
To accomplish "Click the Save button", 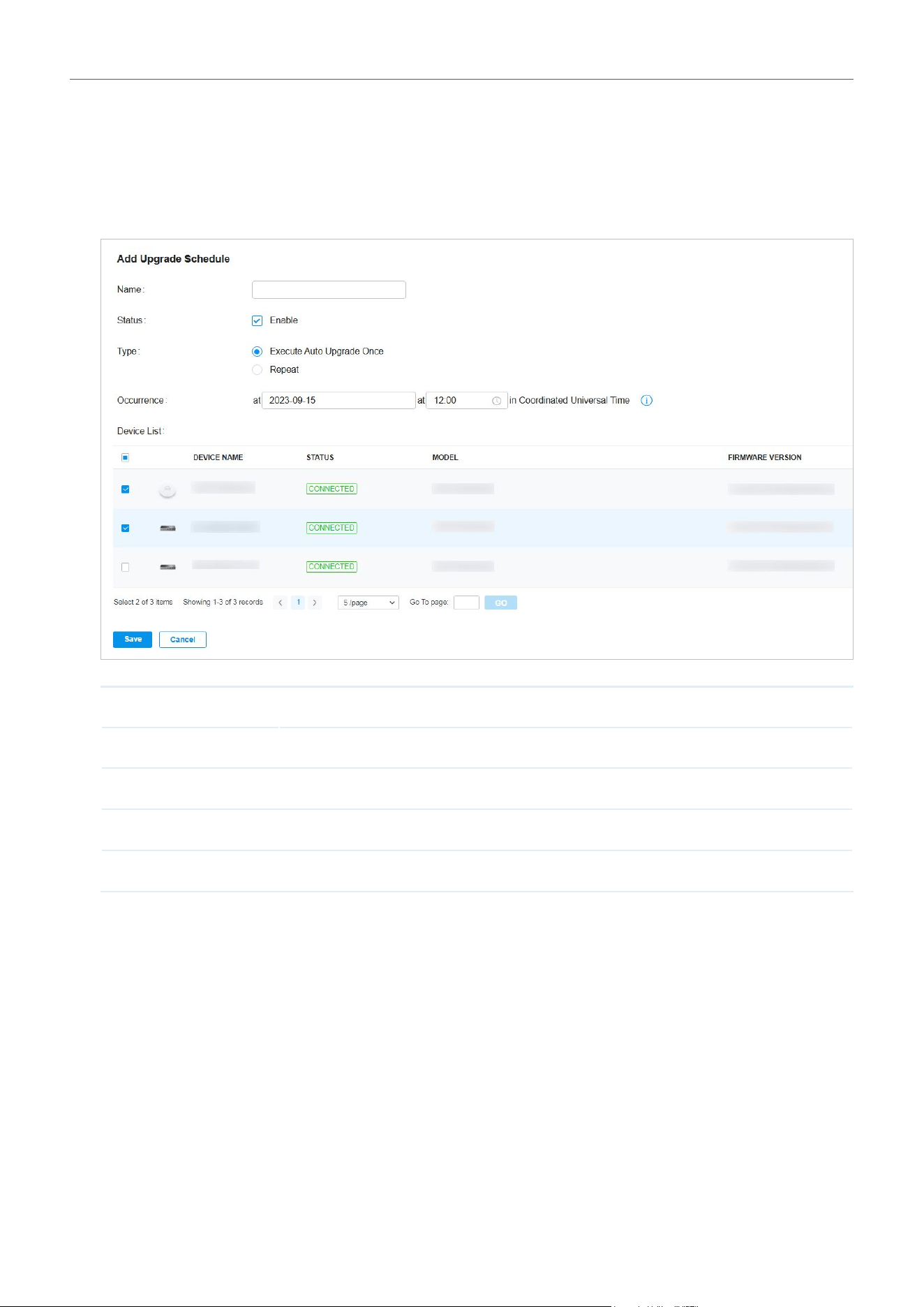I will [133, 640].
